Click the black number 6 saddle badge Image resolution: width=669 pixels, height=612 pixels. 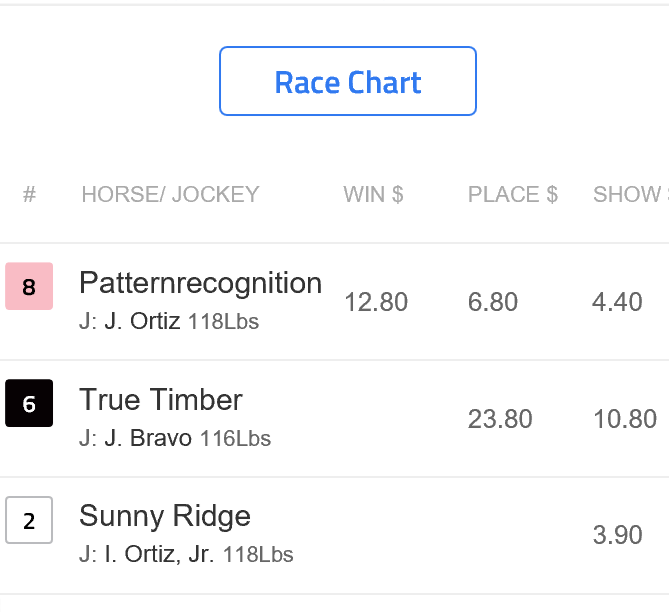pyautogui.click(x=29, y=403)
